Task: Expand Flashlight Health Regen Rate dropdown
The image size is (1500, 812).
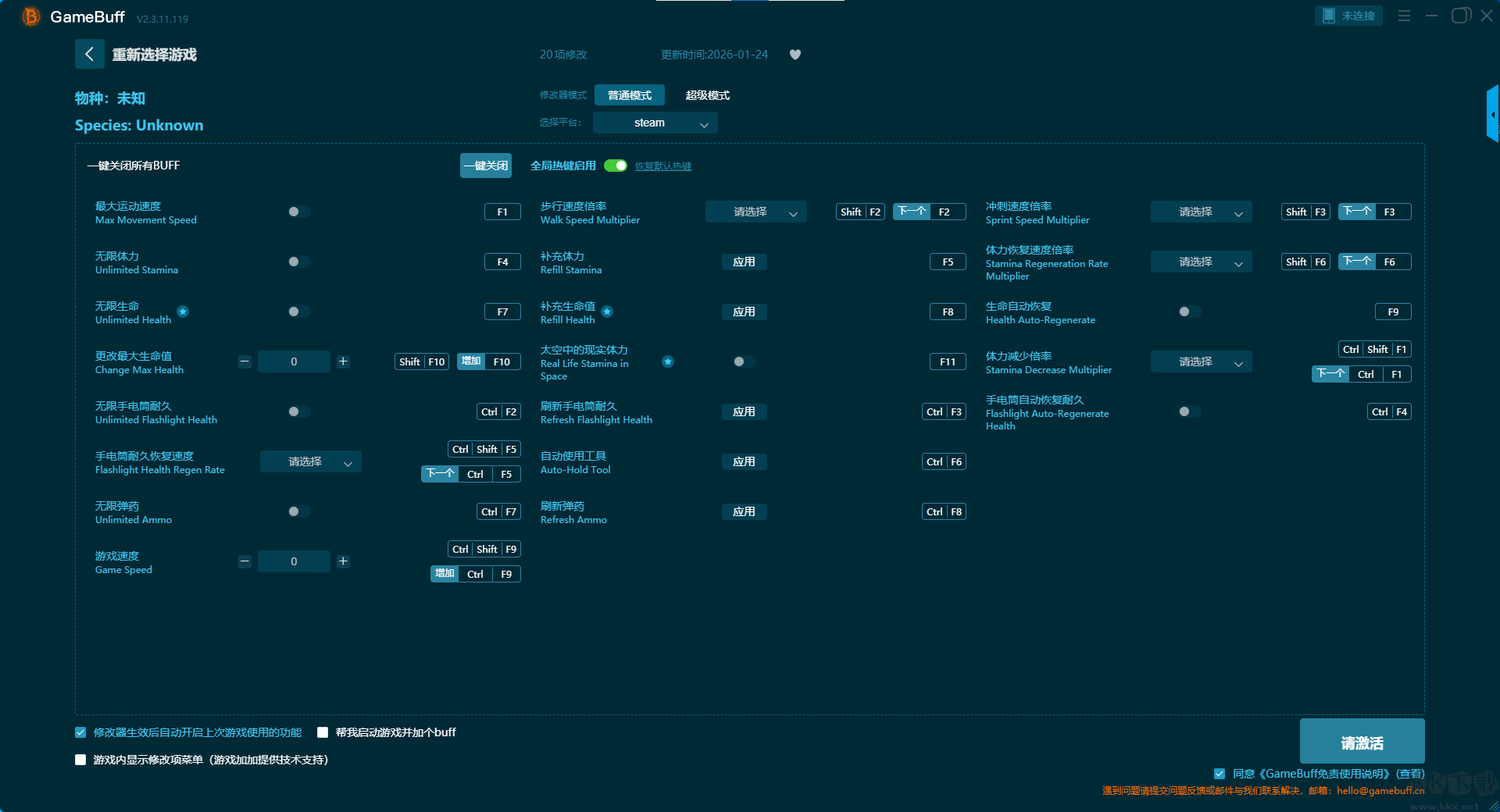Action: pyautogui.click(x=310, y=461)
